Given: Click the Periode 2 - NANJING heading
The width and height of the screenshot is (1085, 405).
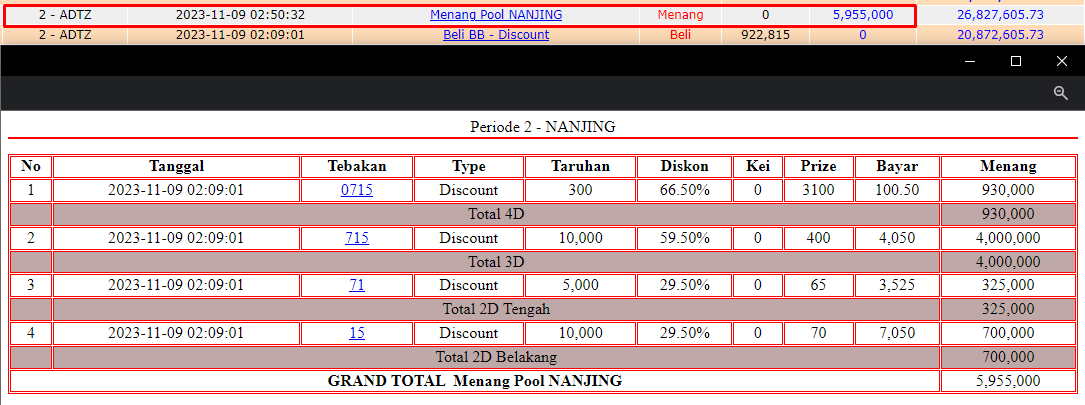Looking at the screenshot, I should click(542, 127).
